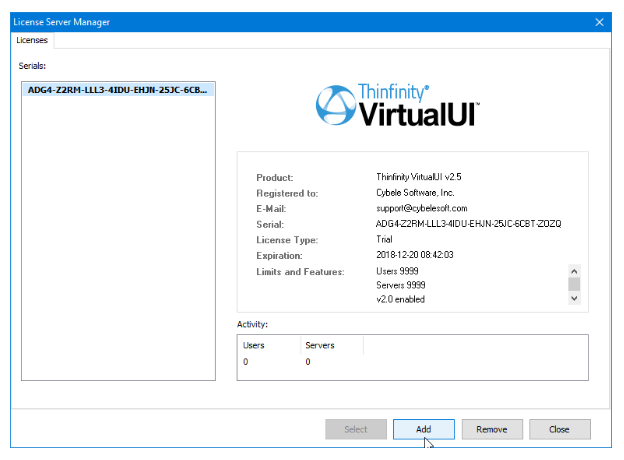
Task: Select serial ADG4-Z2RM-LLL3 in Serials list
Action: click(118, 90)
